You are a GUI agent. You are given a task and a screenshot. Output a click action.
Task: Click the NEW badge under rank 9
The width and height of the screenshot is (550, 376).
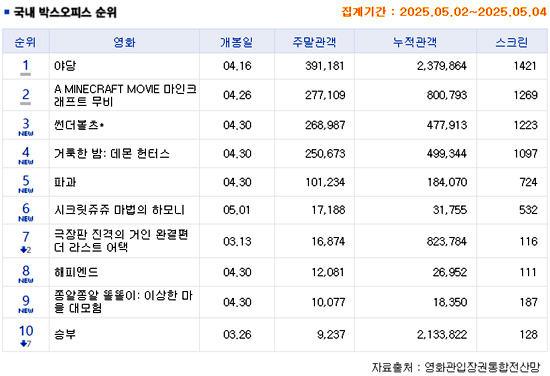pyautogui.click(x=26, y=310)
